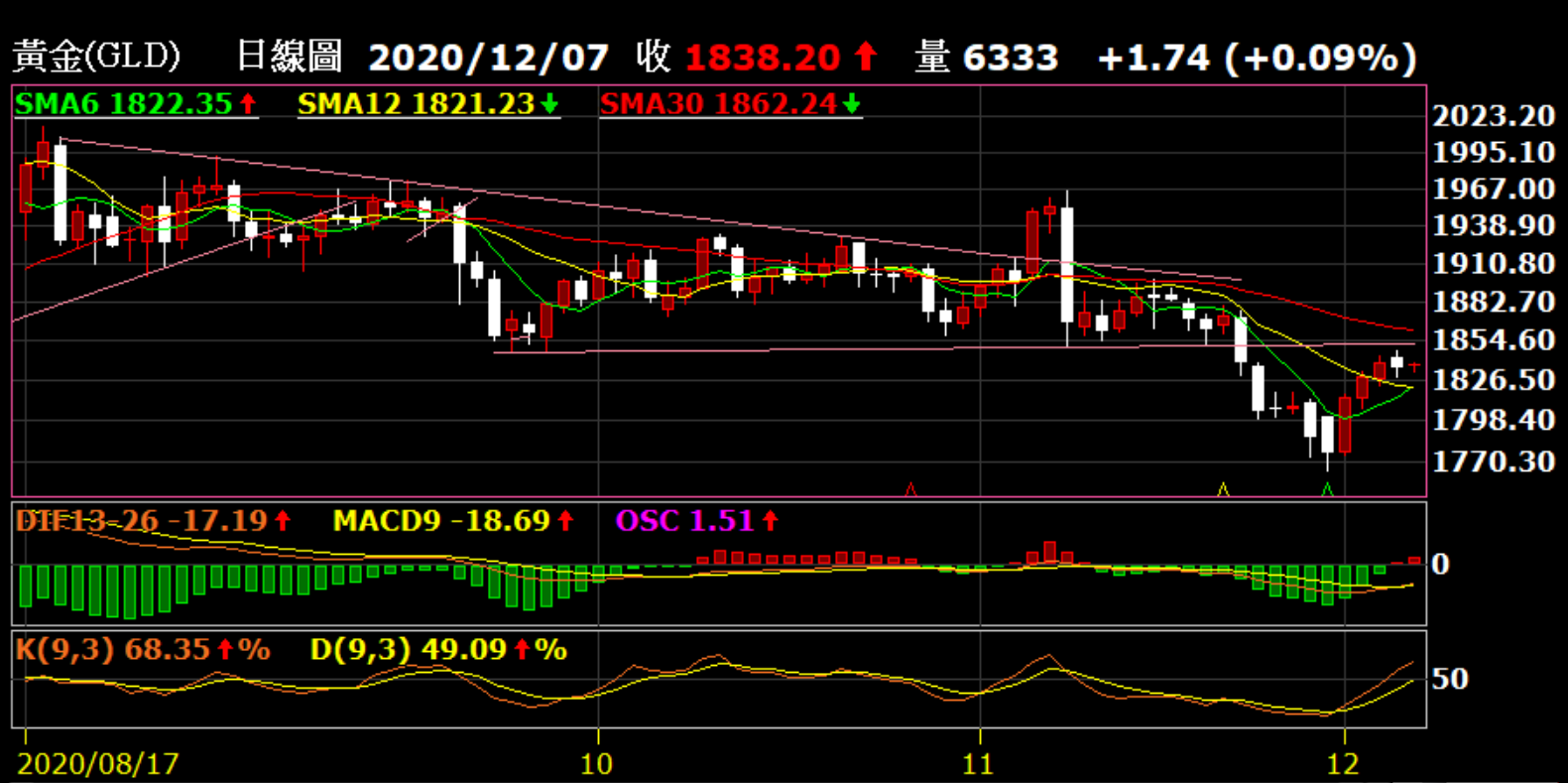Click the SMA12 1821.23 indicator label

click(x=417, y=103)
